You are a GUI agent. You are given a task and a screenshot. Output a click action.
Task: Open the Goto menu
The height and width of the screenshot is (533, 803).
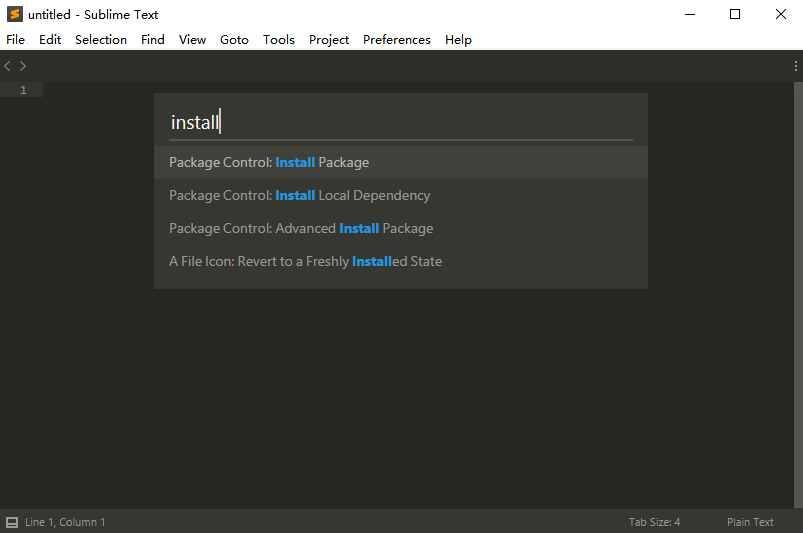(234, 40)
